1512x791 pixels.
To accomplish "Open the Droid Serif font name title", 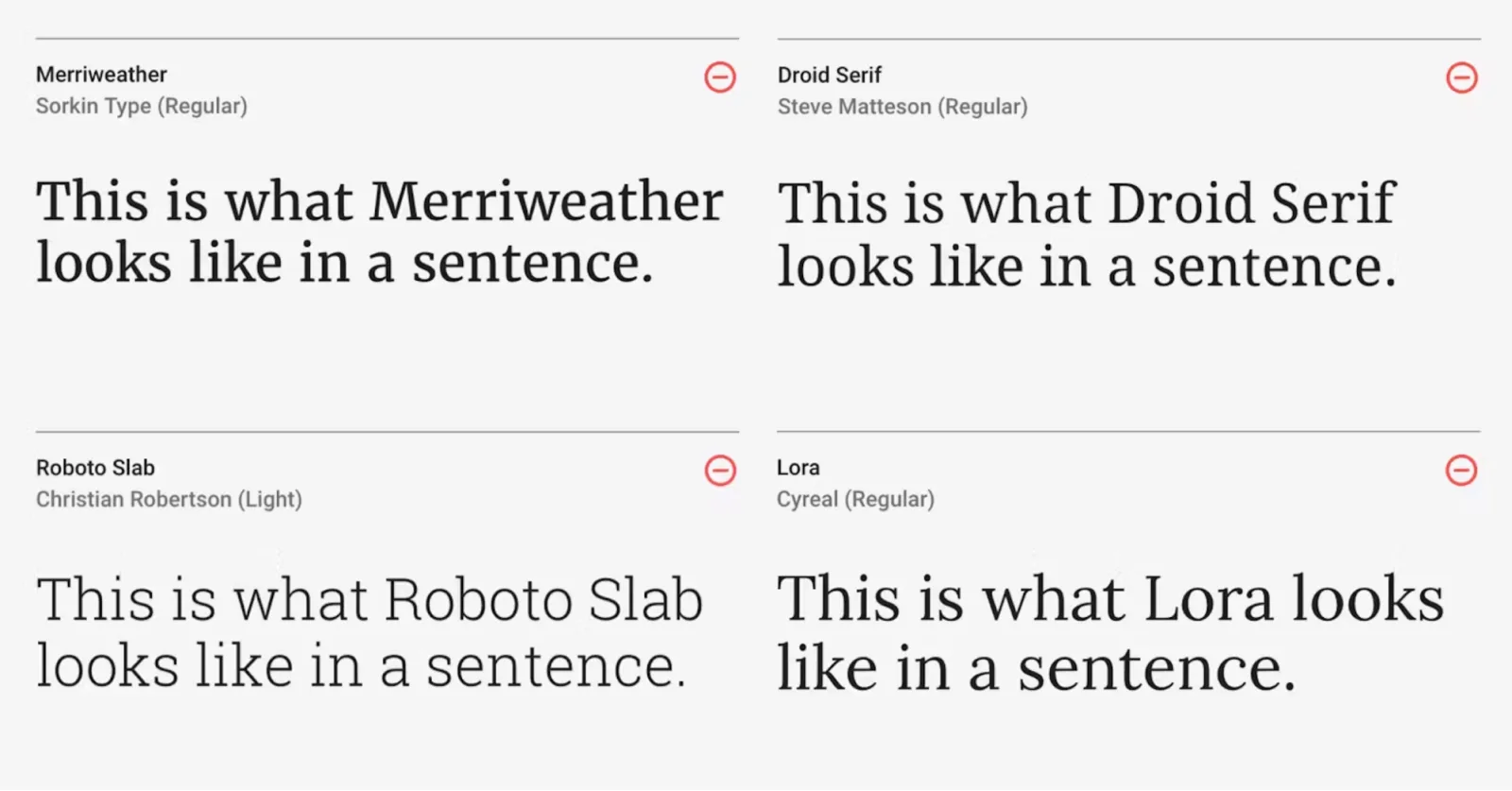I will (829, 75).
